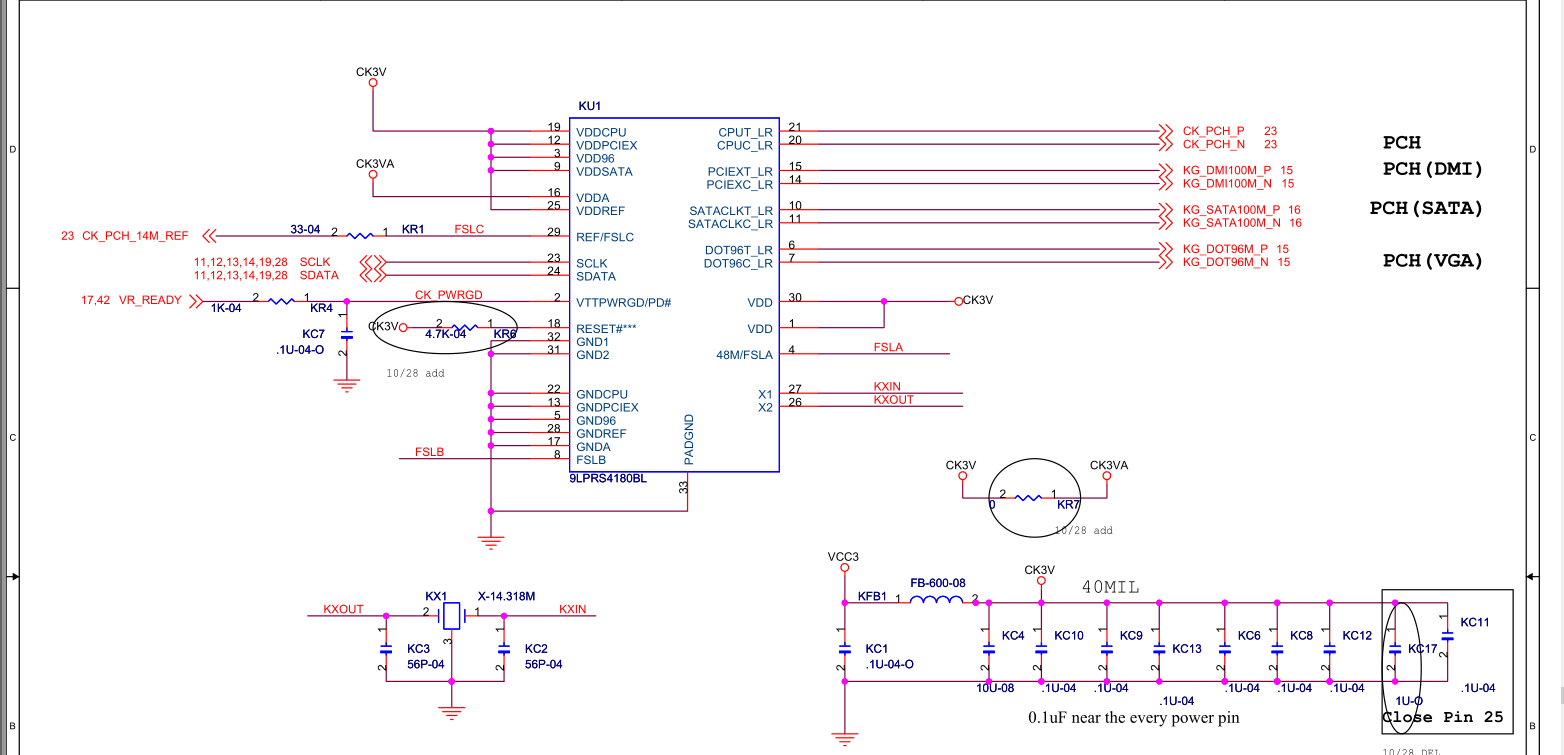This screenshot has height=755, width=1564.
Task: Click the 48M/FSLA pin name
Action: 745,354
